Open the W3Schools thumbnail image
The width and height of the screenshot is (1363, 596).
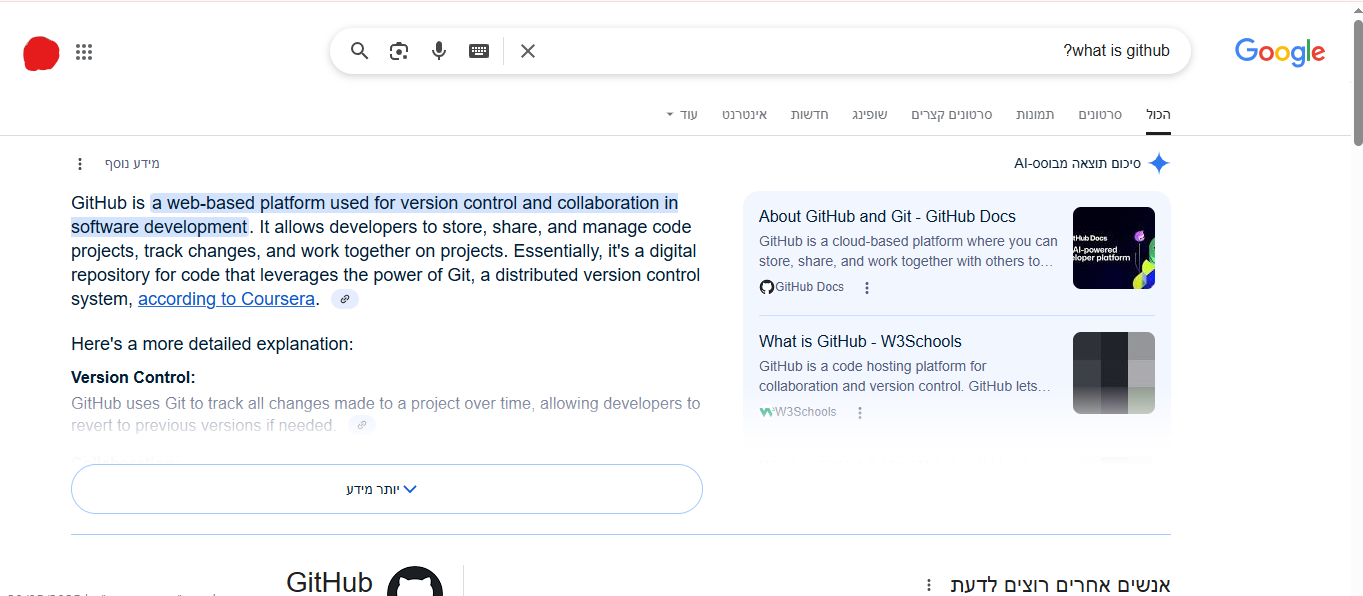pos(1114,373)
